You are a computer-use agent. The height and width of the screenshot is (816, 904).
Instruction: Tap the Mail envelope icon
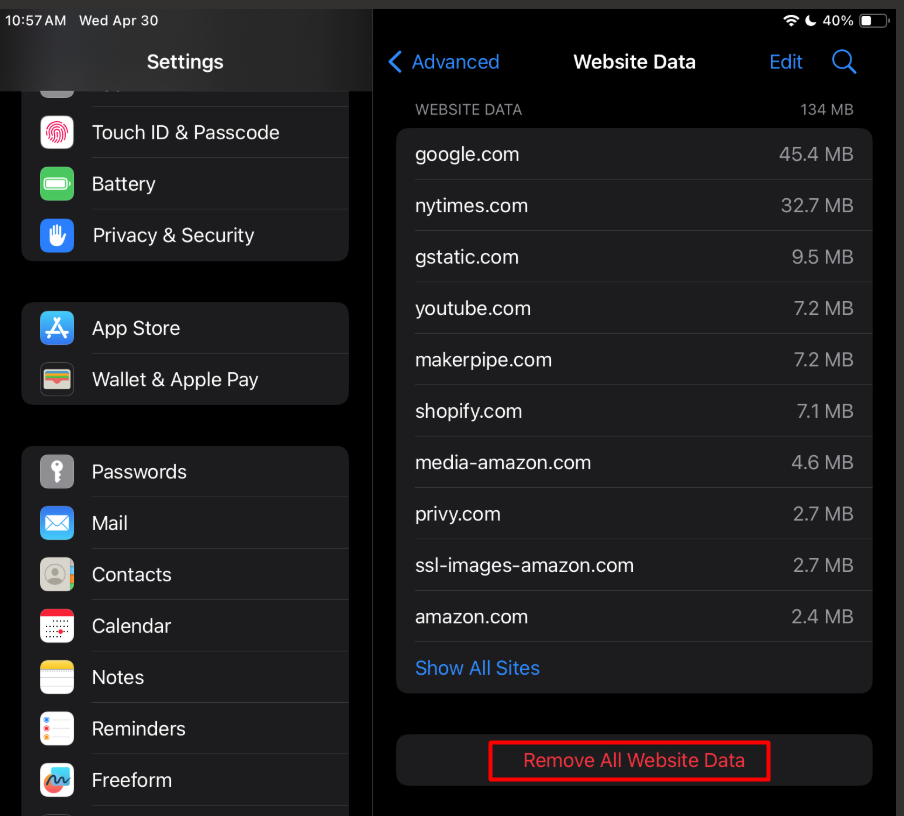pyautogui.click(x=56, y=523)
